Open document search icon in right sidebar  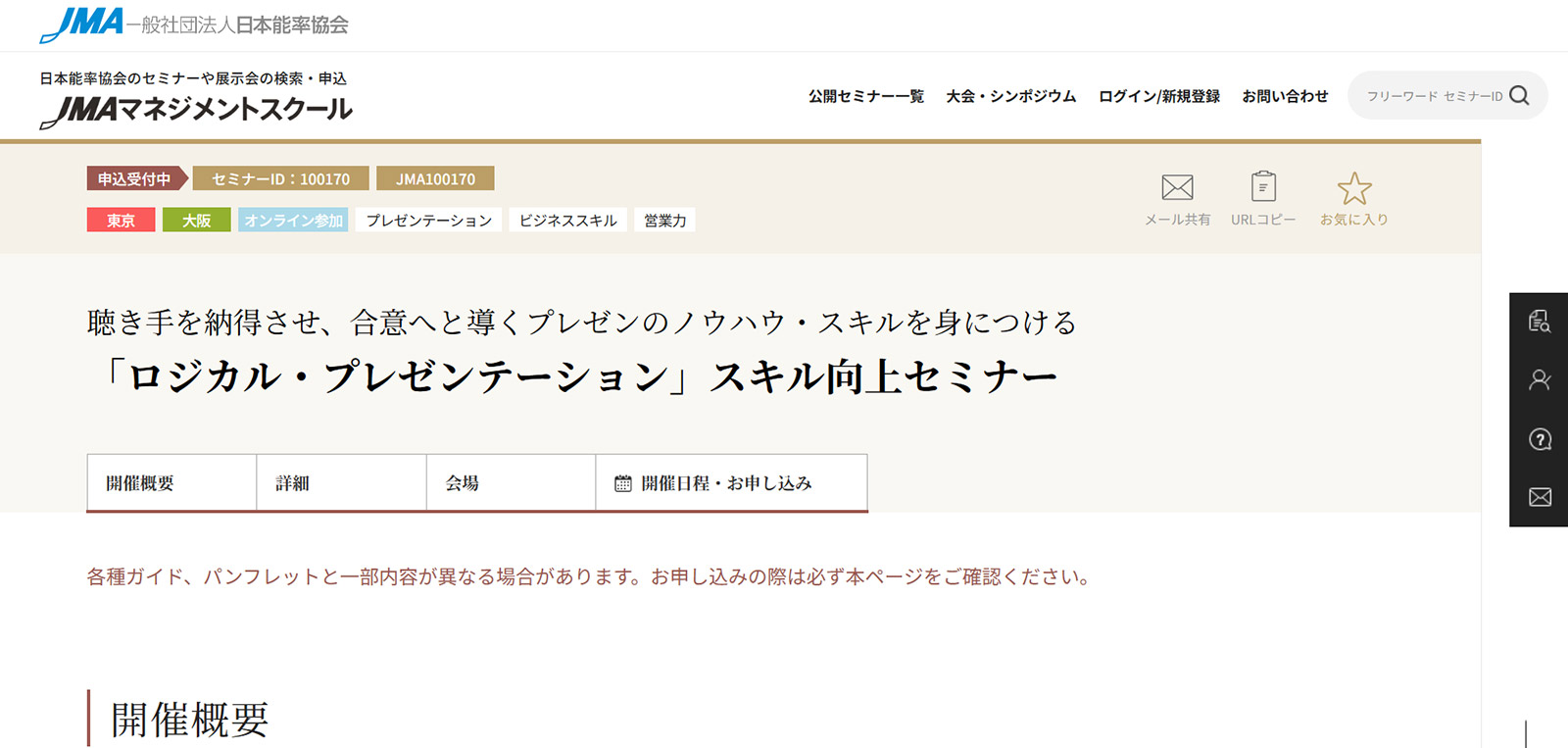click(x=1540, y=322)
